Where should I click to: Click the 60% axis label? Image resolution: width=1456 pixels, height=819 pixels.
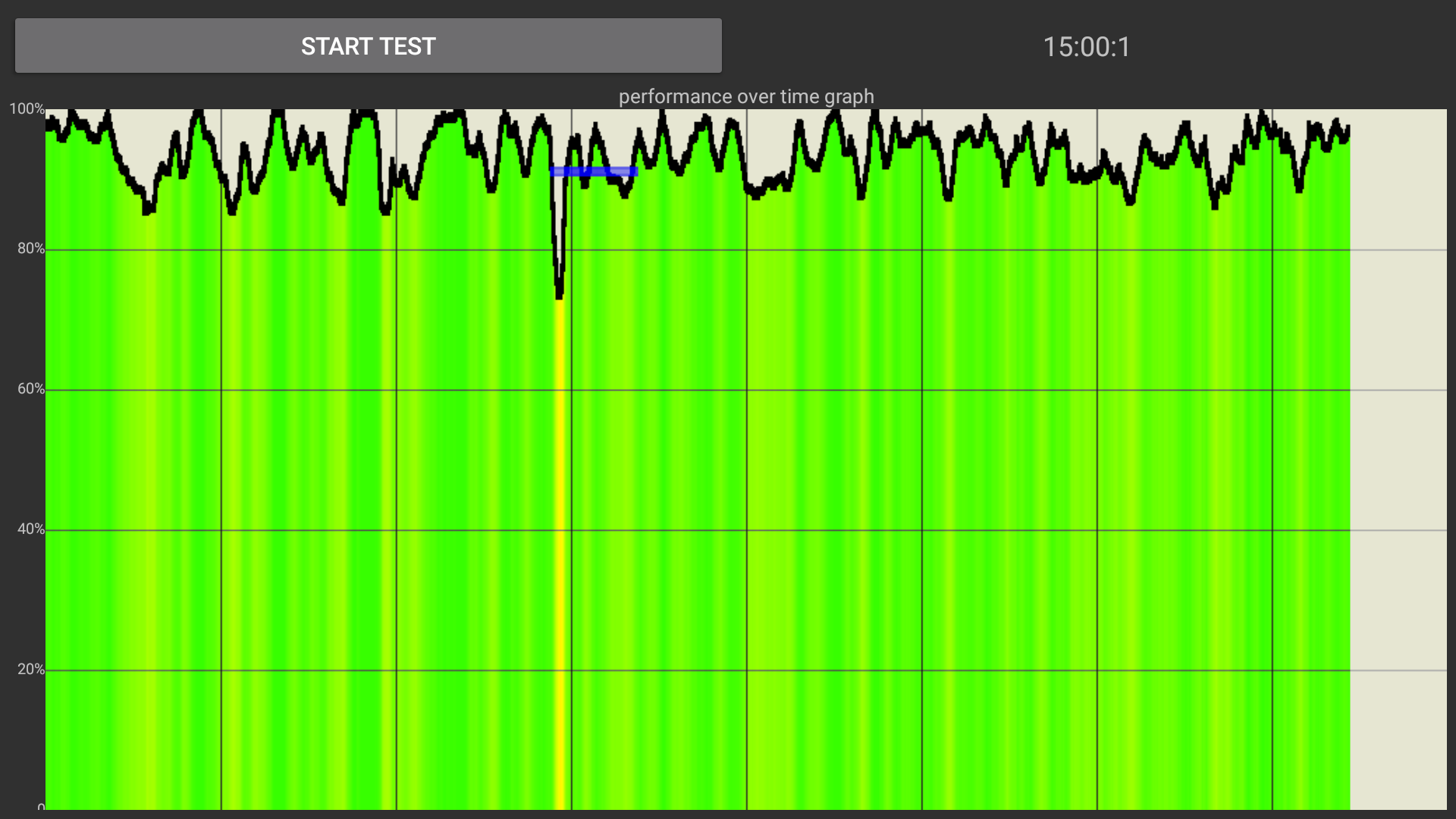pos(30,389)
